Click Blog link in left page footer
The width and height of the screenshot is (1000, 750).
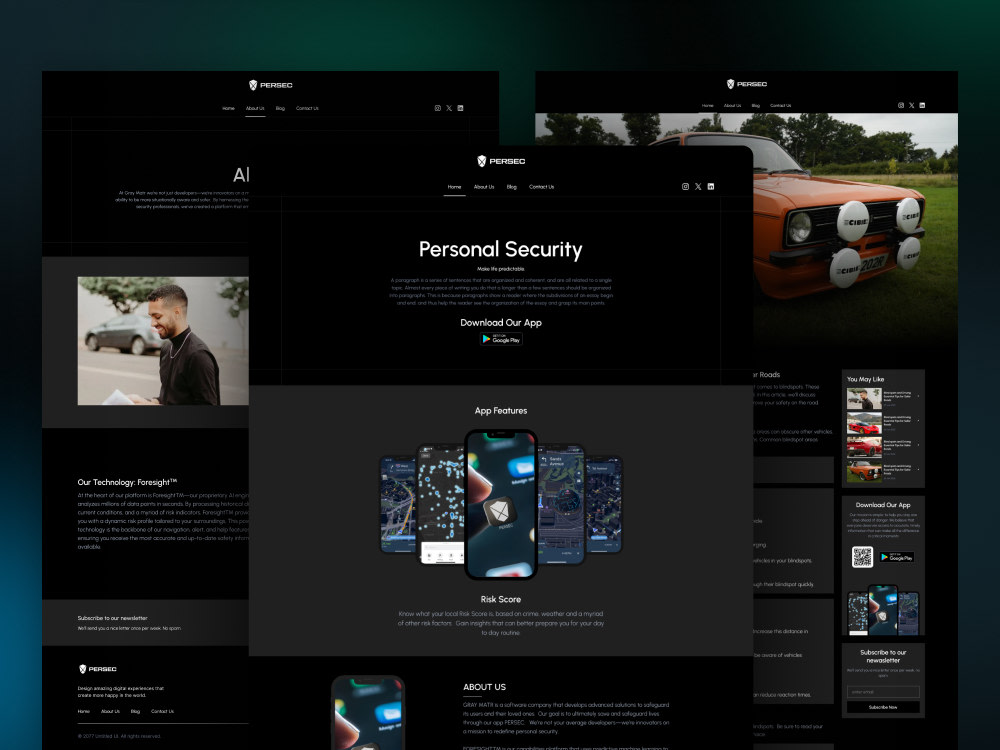click(135, 711)
